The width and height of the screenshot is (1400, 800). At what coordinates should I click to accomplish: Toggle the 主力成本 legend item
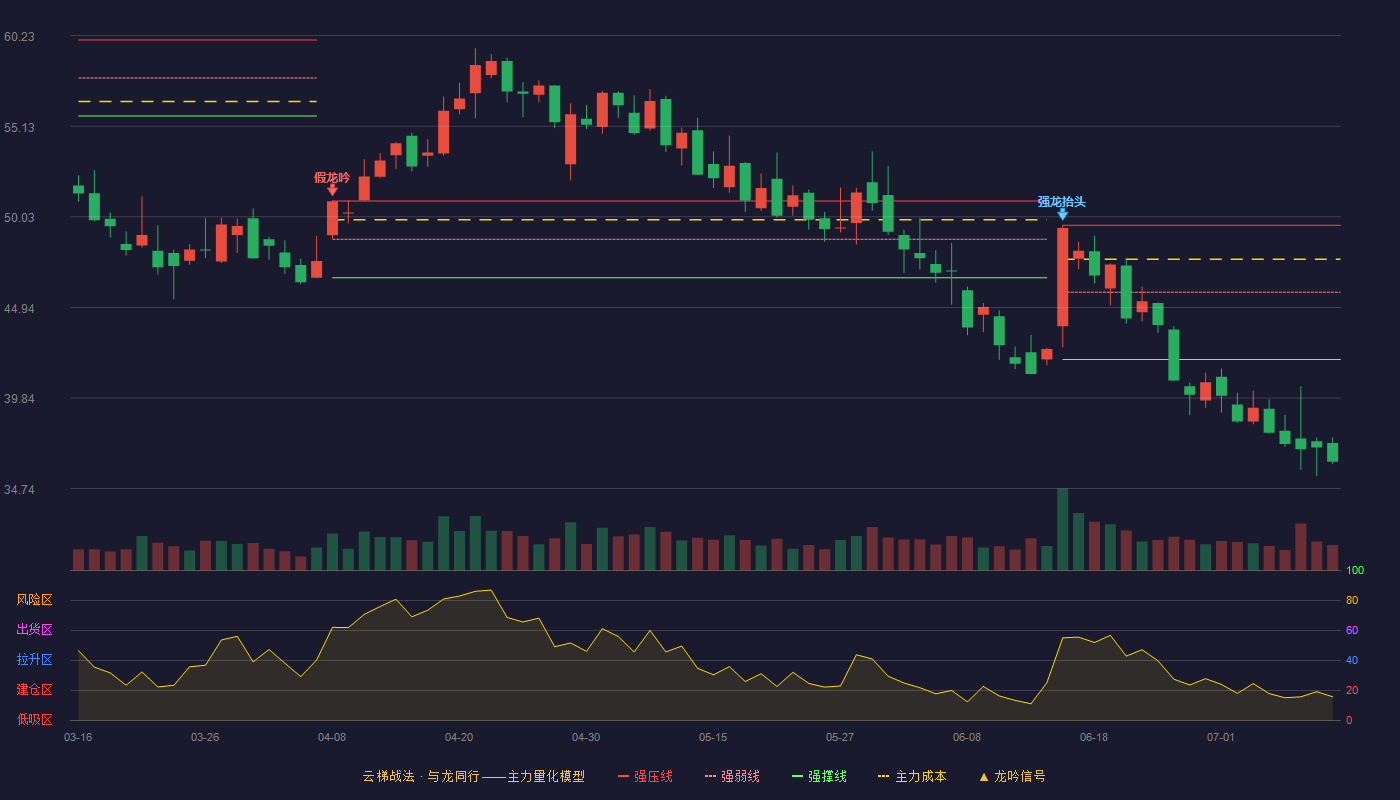pyautogui.click(x=912, y=776)
